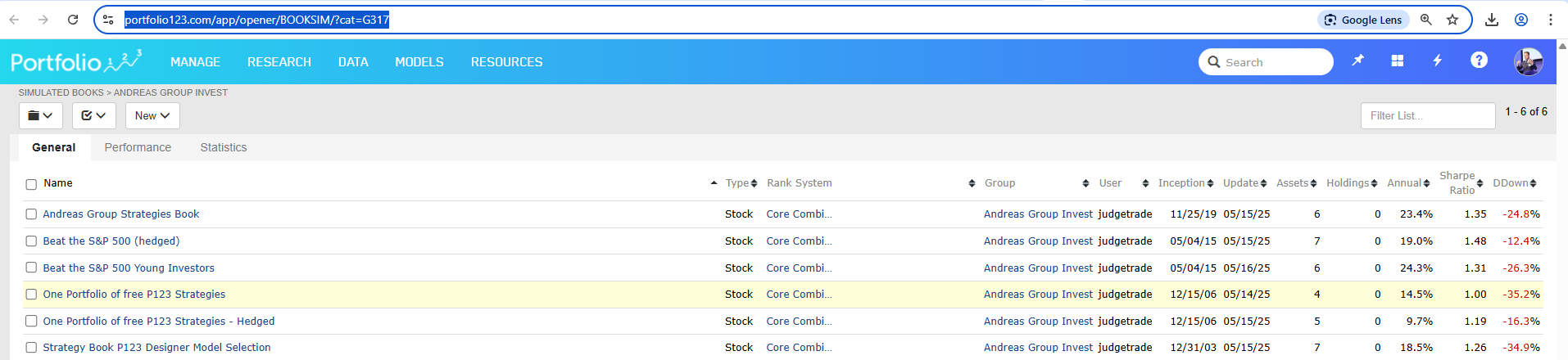Open Strategy Book P123 Designer Model Selection

coord(156,348)
